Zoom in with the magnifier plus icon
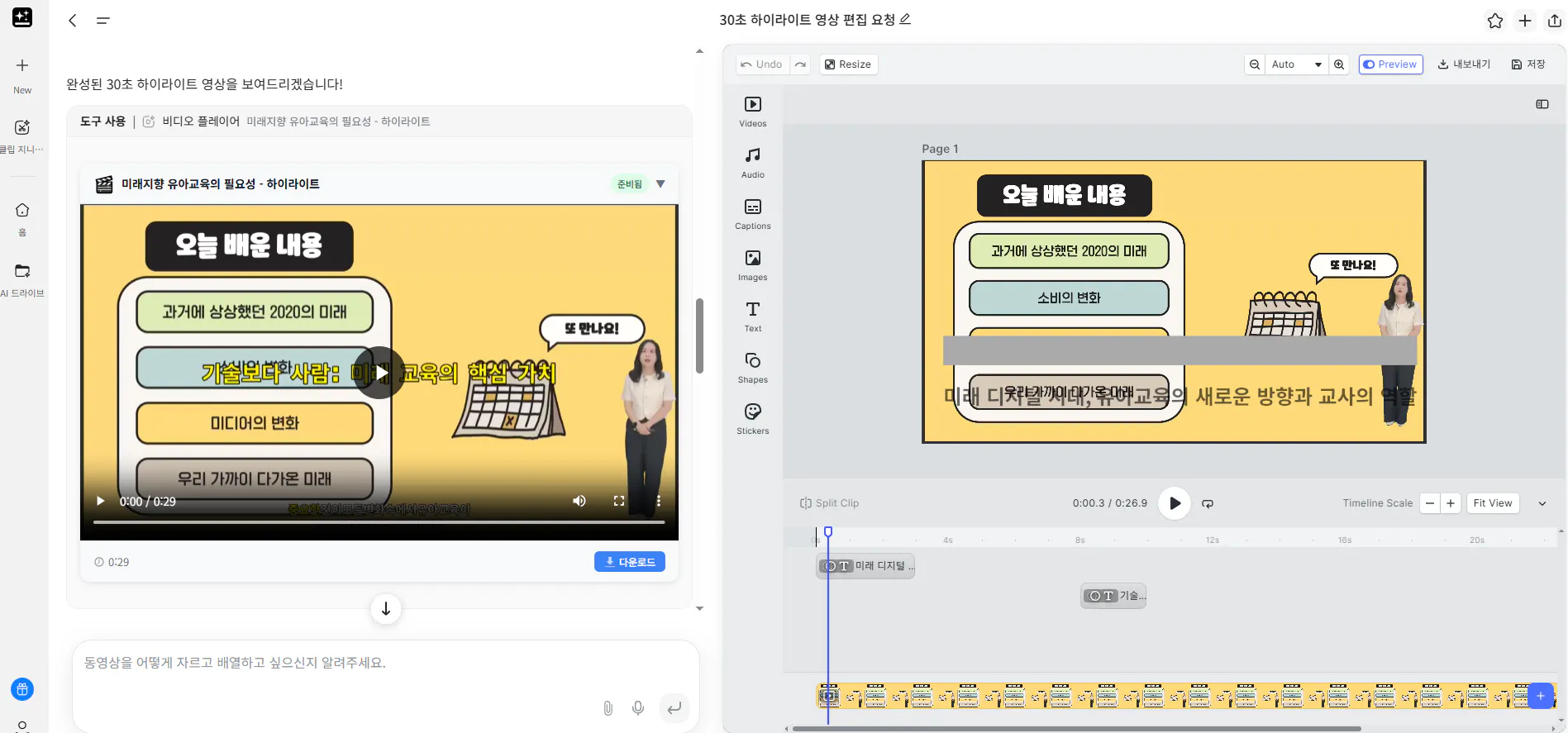The width and height of the screenshot is (1568, 733). coord(1339,64)
